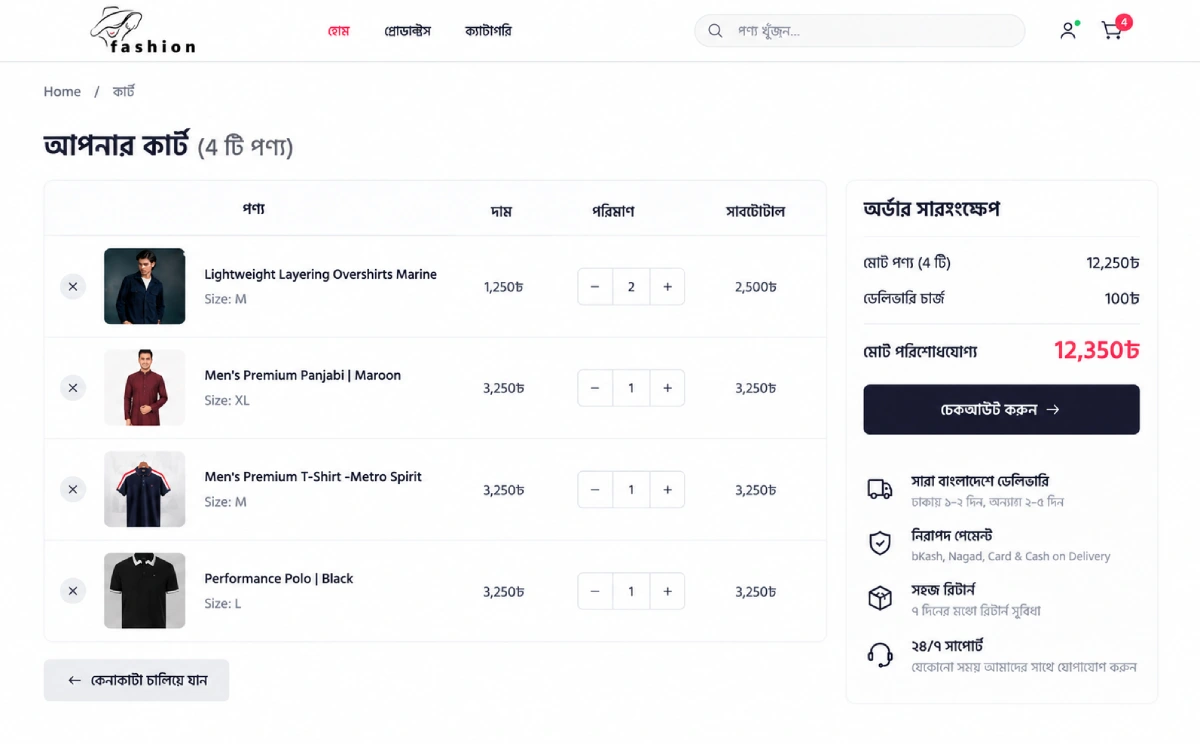
Task: Open Lightweight Layering Overshirts Marine thumbnail
Action: [145, 286]
